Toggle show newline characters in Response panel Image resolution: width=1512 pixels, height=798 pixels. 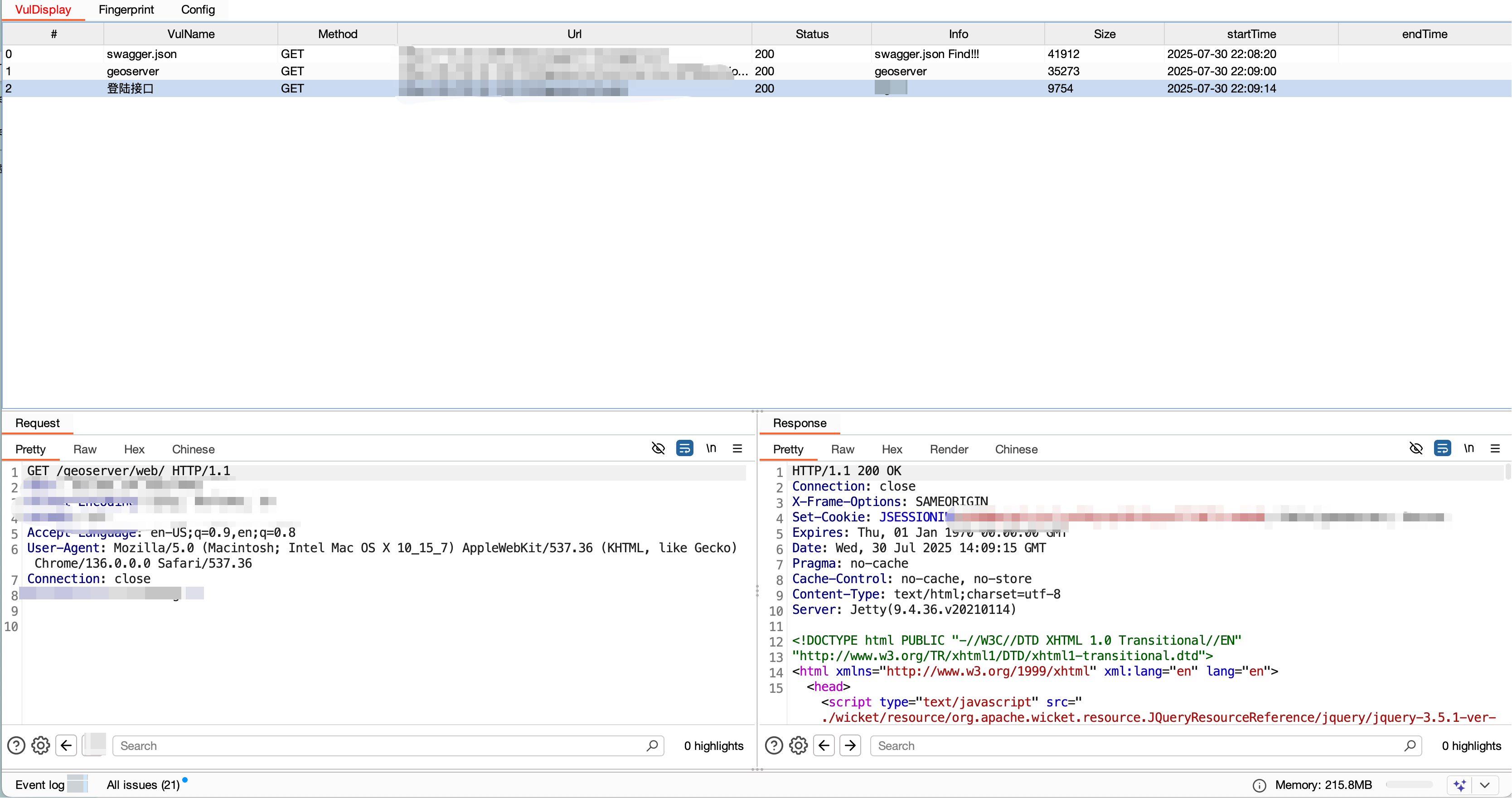pyautogui.click(x=1468, y=448)
